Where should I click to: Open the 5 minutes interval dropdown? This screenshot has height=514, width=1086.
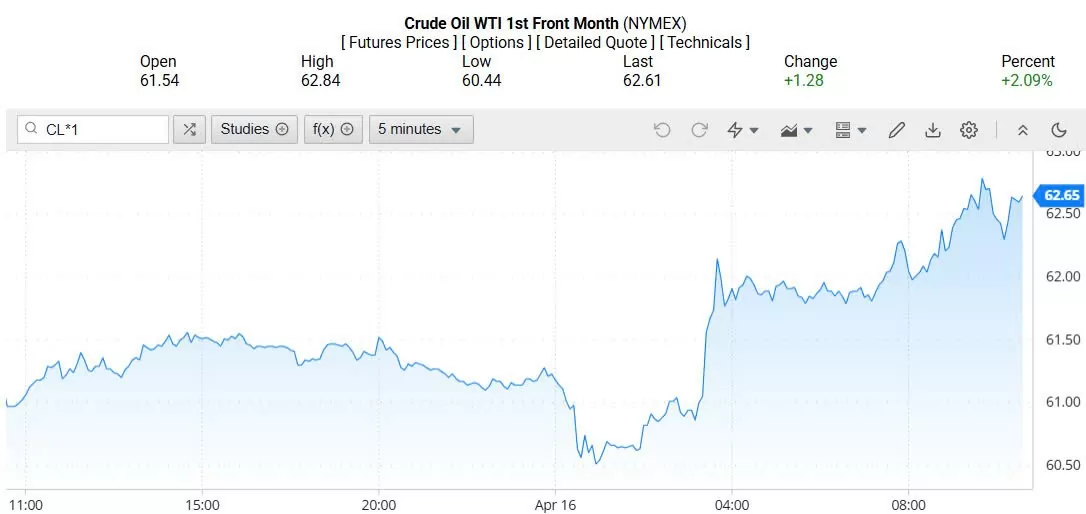coord(421,129)
